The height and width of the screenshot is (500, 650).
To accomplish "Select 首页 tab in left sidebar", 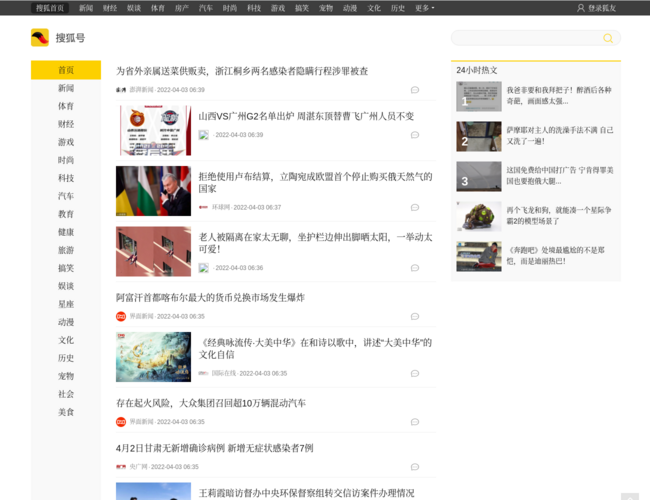I will tap(65, 70).
